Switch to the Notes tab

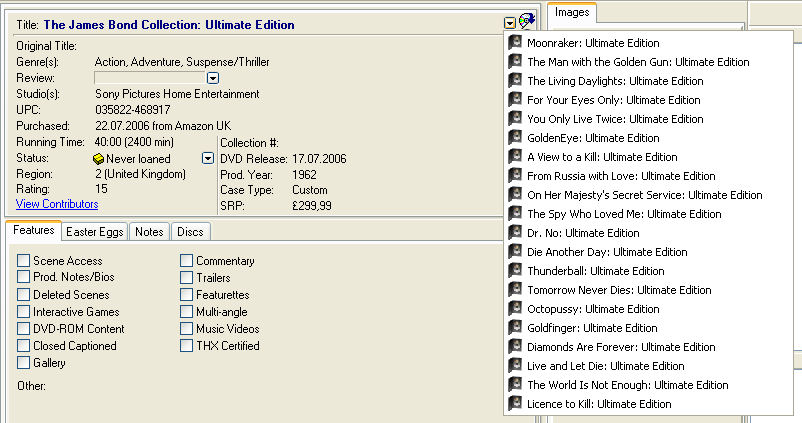pos(149,232)
